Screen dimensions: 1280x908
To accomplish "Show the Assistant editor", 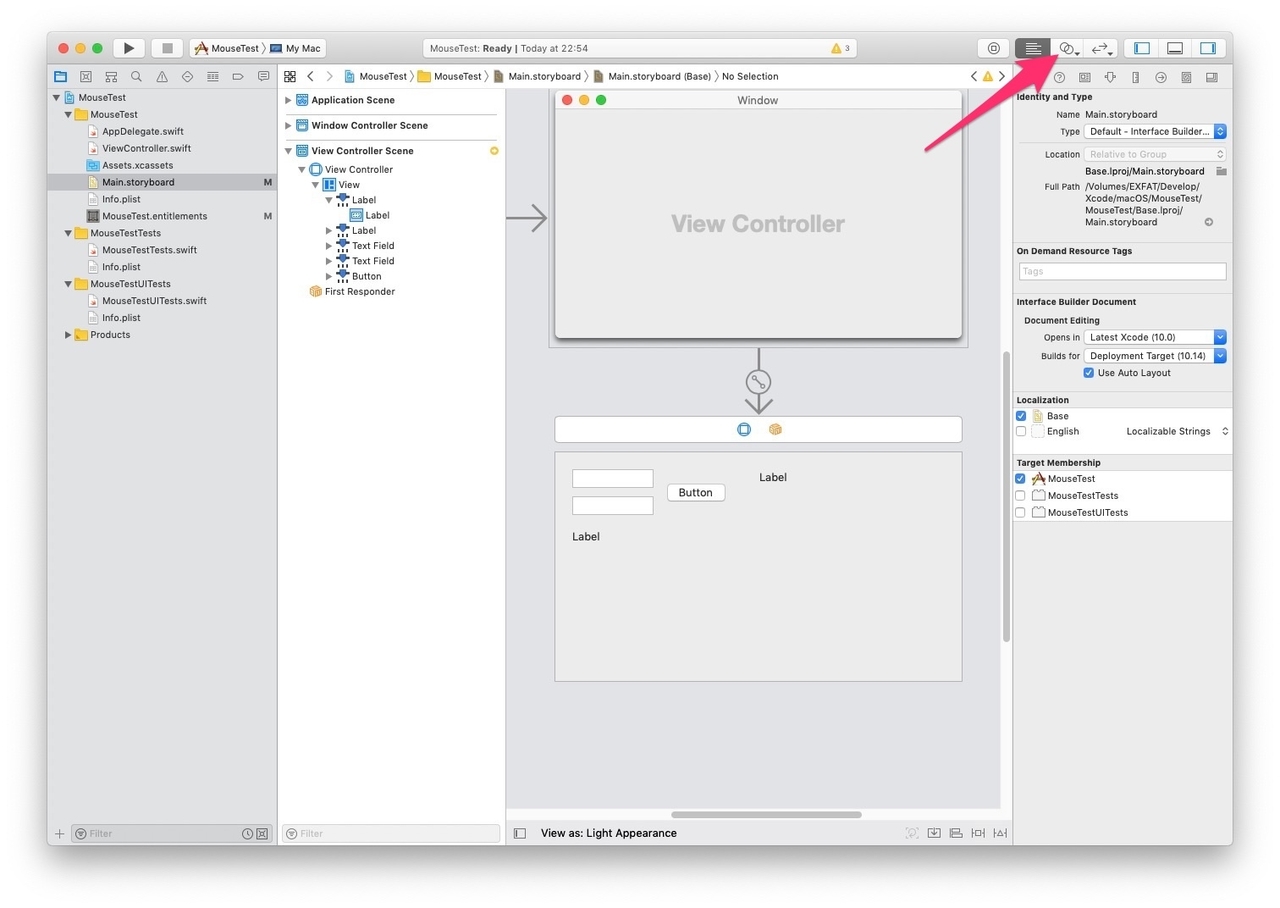I will point(1067,48).
